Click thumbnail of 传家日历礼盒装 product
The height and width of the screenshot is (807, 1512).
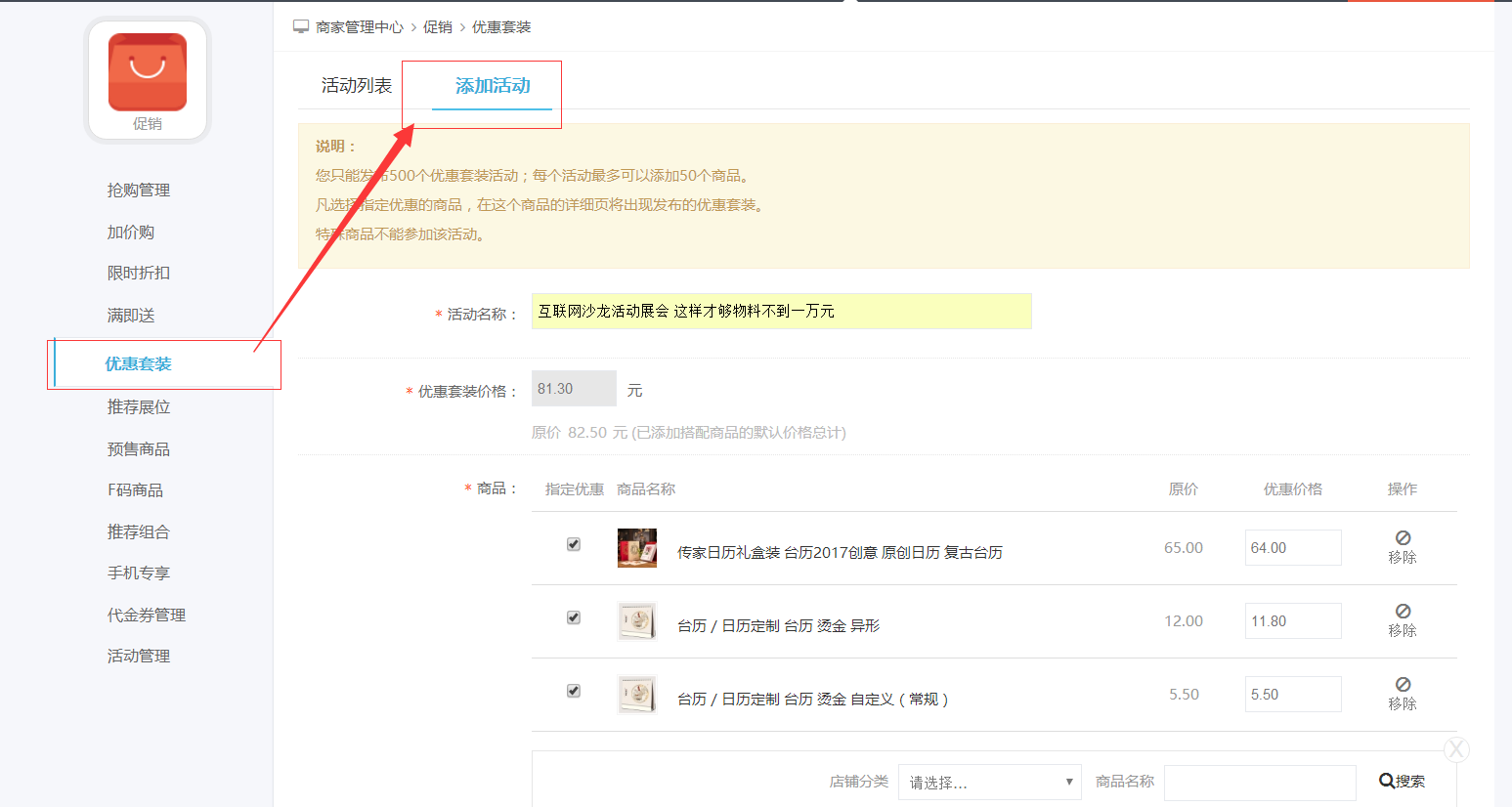coord(637,548)
